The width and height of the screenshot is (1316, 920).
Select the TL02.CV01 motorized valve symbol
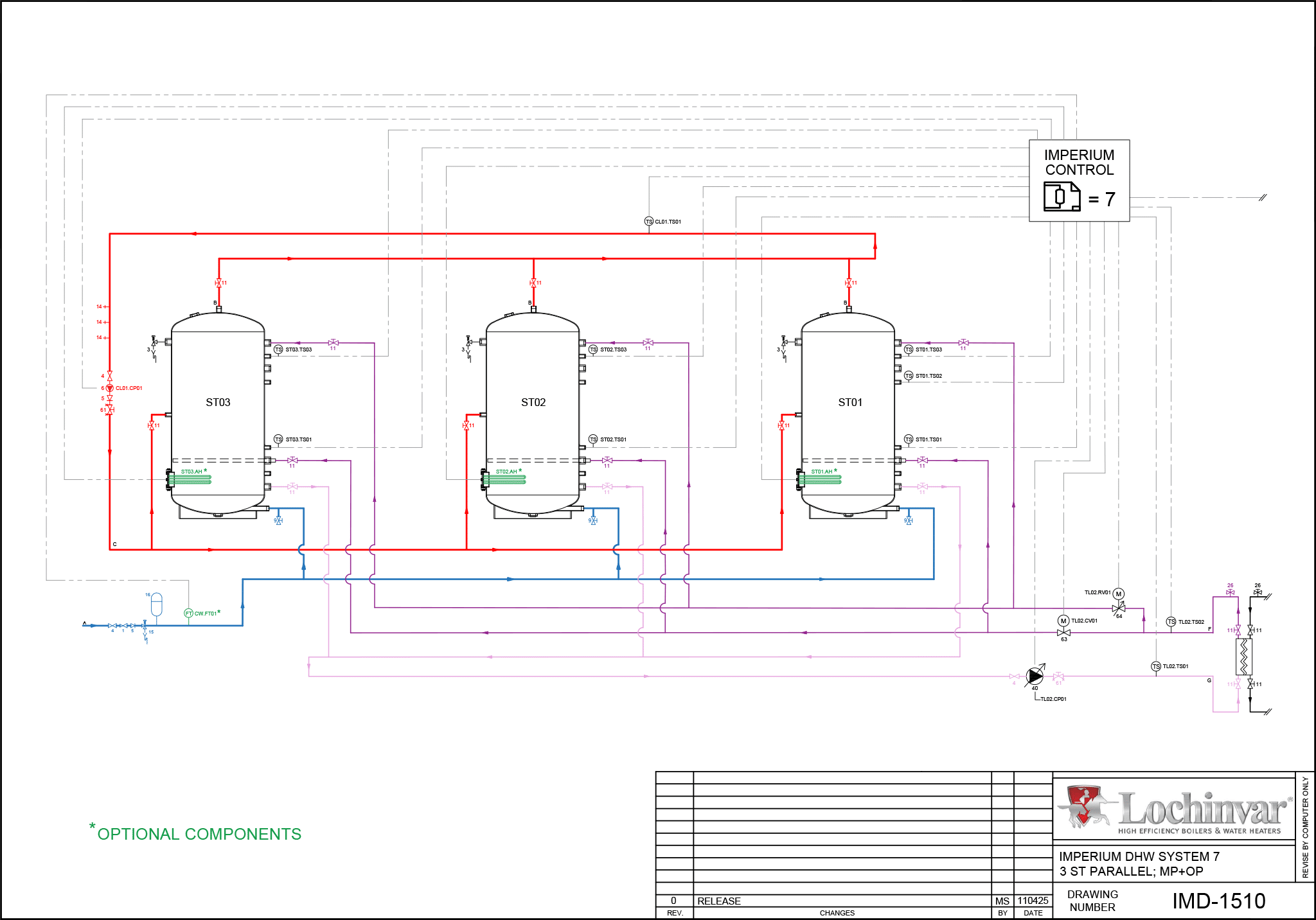pos(1063,627)
